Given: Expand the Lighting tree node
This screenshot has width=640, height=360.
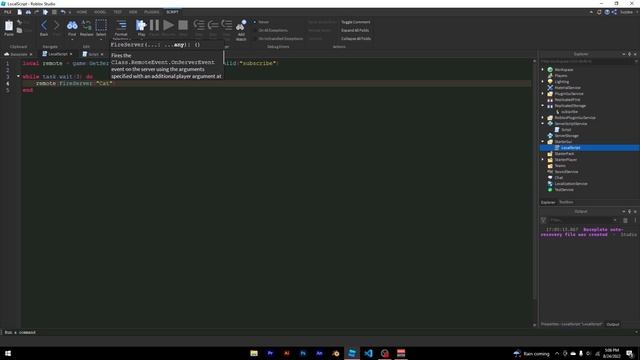Looking at the screenshot, I should 543,82.
